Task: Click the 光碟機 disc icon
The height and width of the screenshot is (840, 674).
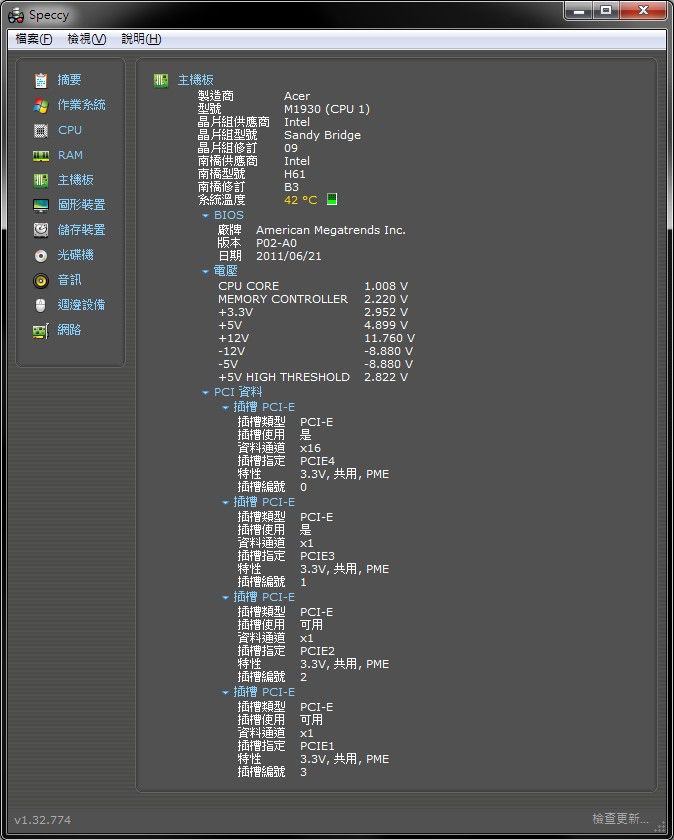Action: click(41, 255)
